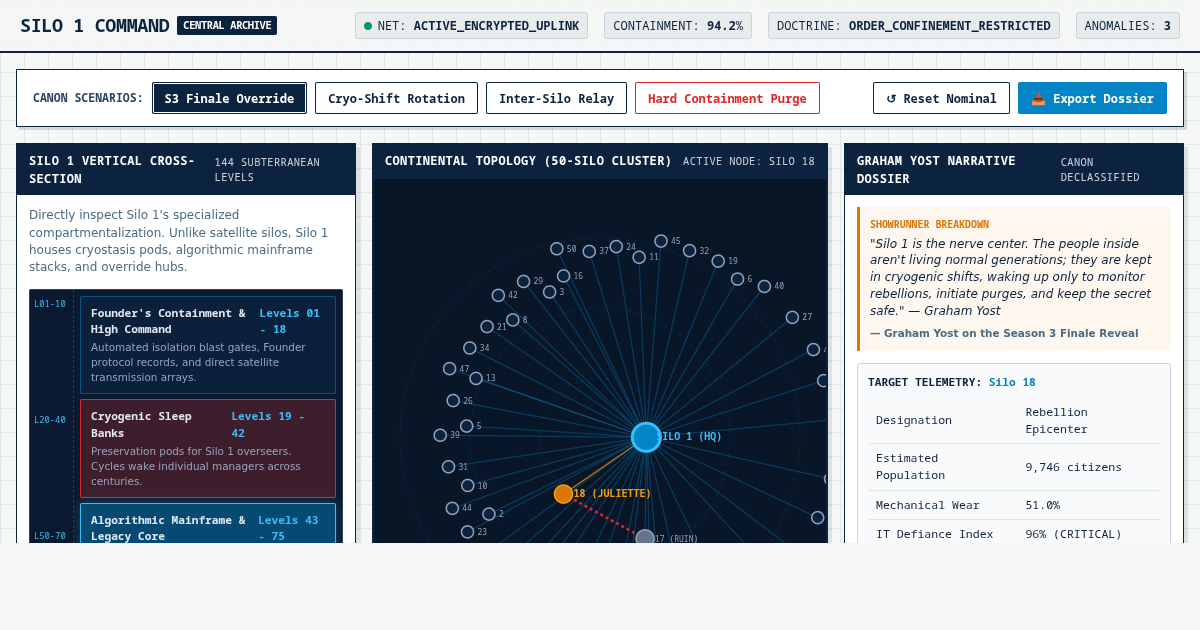The width and height of the screenshot is (1200, 630).
Task: Click the CENTRAL ARCHIVE badge
Action: pyautogui.click(x=227, y=25)
